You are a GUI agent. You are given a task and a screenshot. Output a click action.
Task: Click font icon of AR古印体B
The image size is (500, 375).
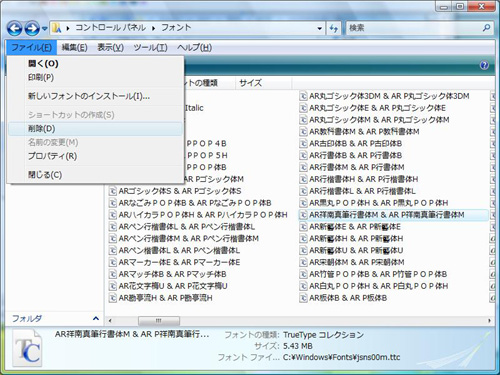(303, 144)
